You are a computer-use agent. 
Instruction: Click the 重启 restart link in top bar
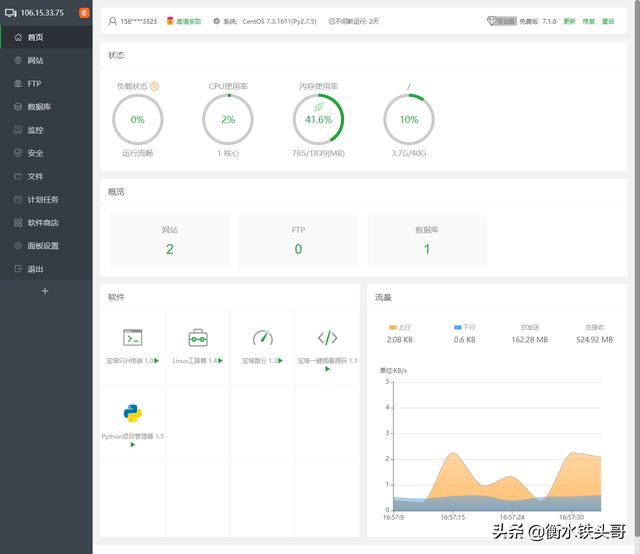pos(608,21)
